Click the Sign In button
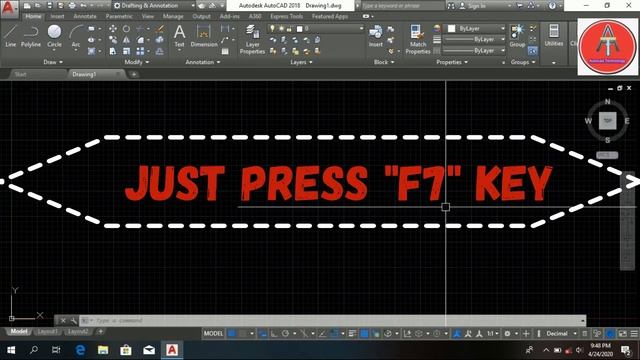The image size is (640, 360). pos(473,6)
